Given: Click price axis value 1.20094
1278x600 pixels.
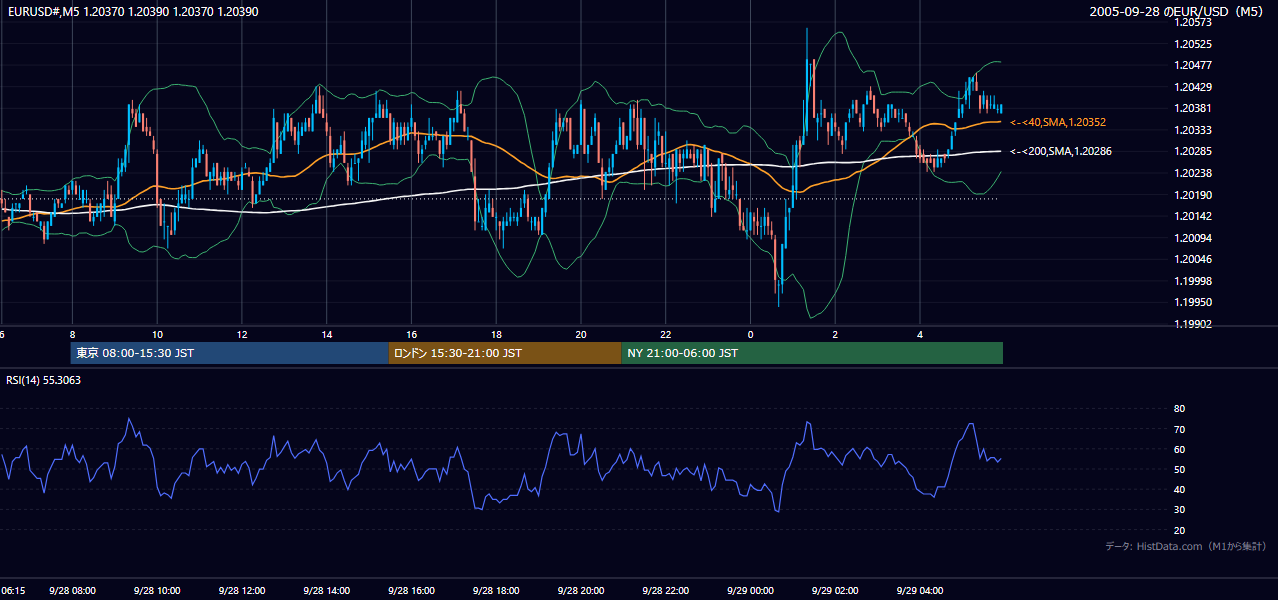Looking at the screenshot, I should point(1193,237).
